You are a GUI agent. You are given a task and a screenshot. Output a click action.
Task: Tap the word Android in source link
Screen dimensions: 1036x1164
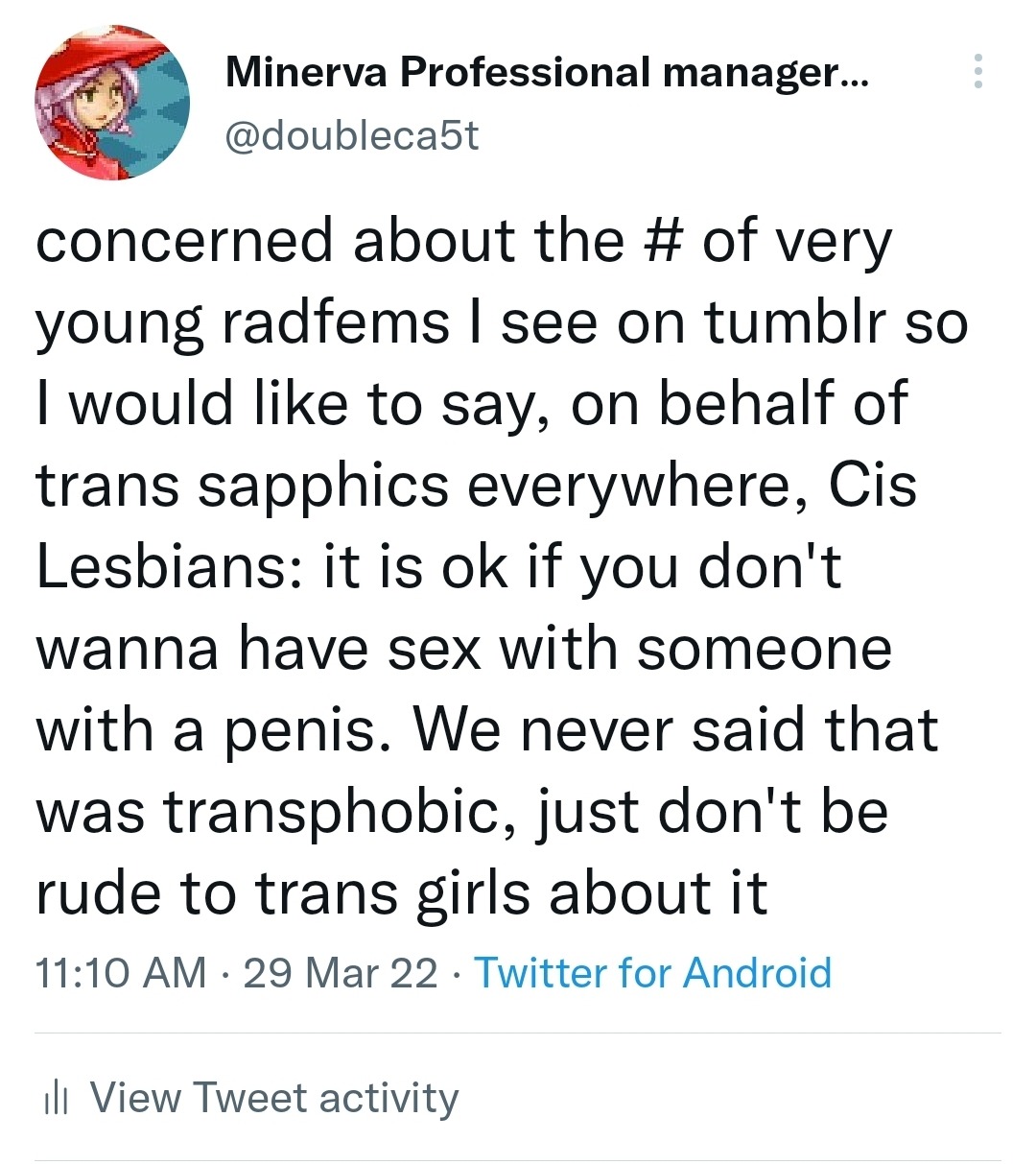(x=757, y=972)
